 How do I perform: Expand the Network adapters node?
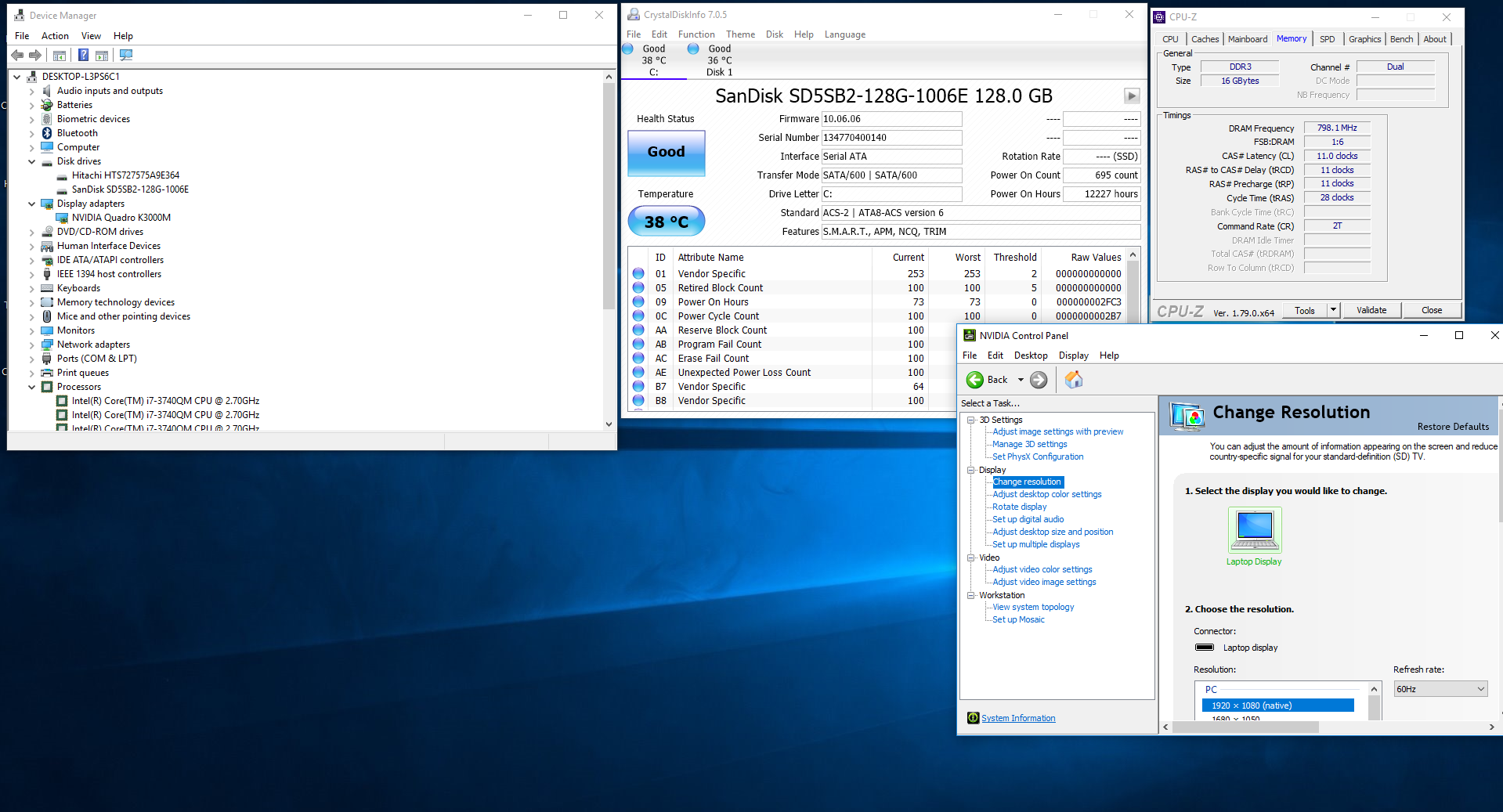[x=32, y=345]
